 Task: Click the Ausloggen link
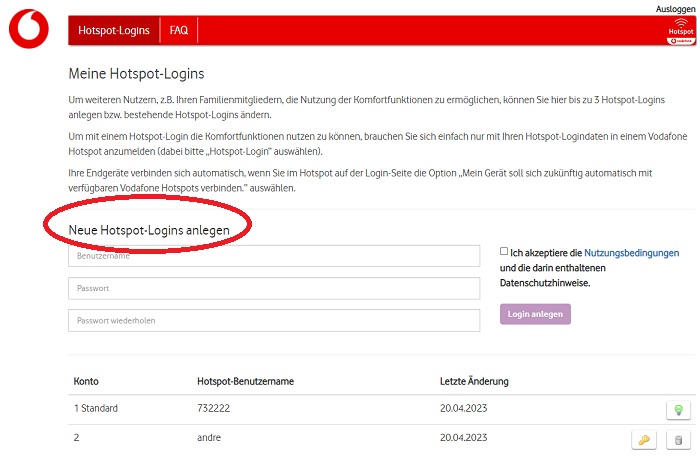pyautogui.click(x=675, y=9)
